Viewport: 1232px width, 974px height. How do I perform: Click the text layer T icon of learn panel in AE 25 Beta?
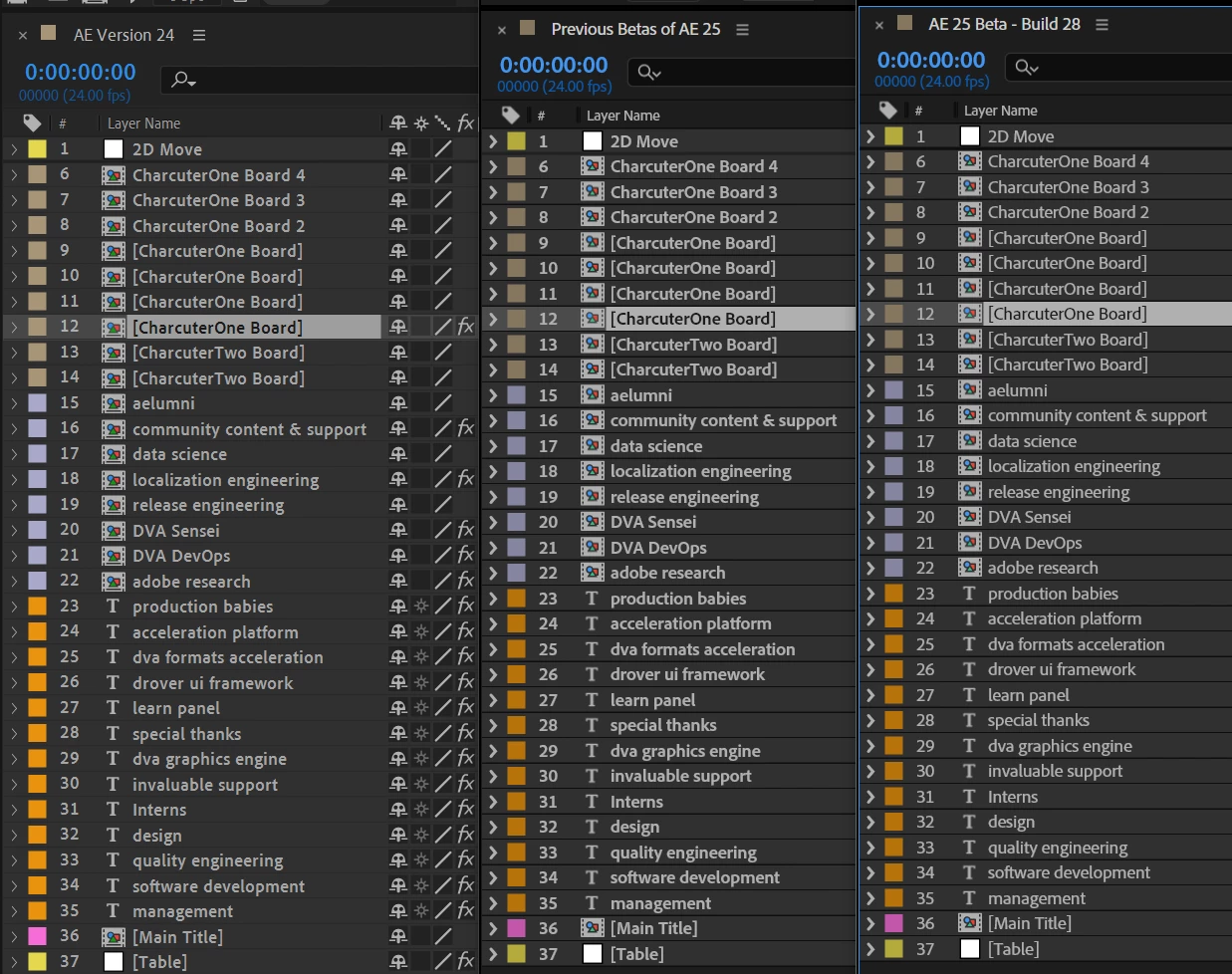[x=969, y=694]
